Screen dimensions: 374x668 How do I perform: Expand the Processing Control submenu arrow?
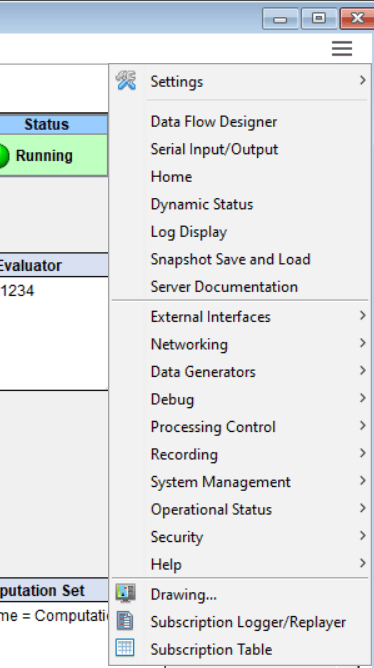(x=362, y=426)
